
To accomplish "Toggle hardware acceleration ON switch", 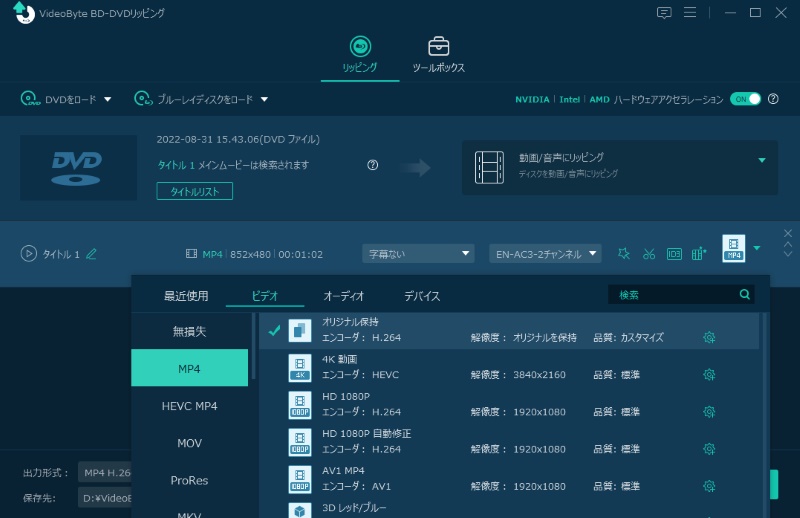I will [x=745, y=99].
